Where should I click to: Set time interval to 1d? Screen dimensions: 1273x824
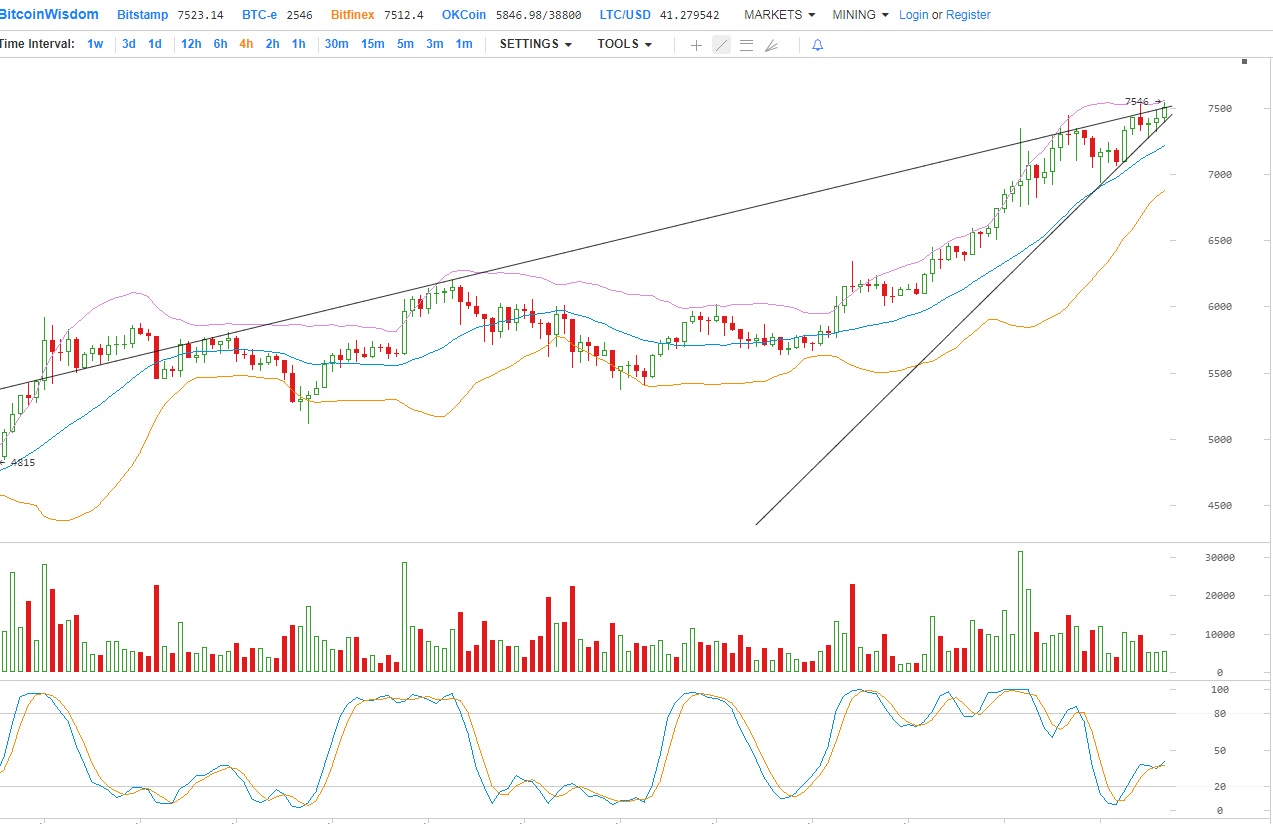tap(155, 44)
